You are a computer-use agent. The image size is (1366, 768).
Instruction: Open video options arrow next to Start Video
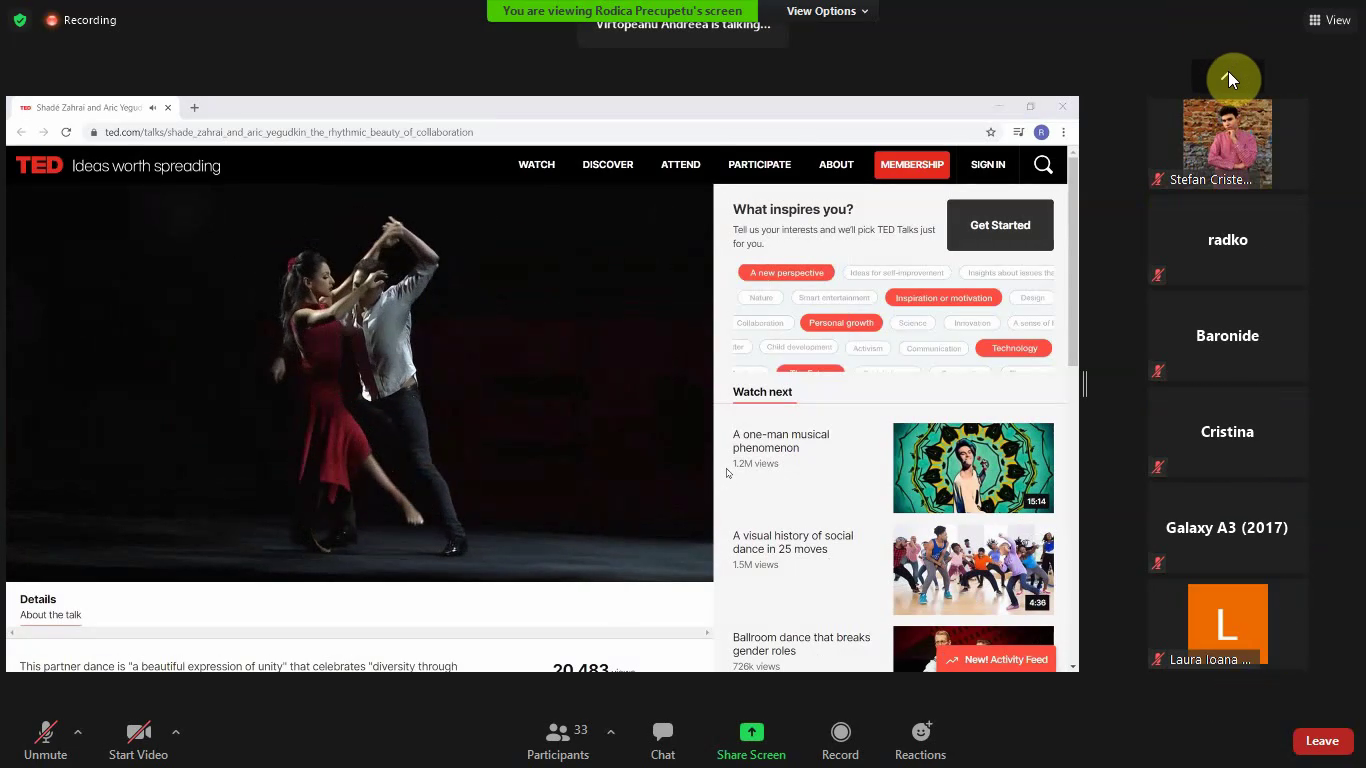(176, 732)
